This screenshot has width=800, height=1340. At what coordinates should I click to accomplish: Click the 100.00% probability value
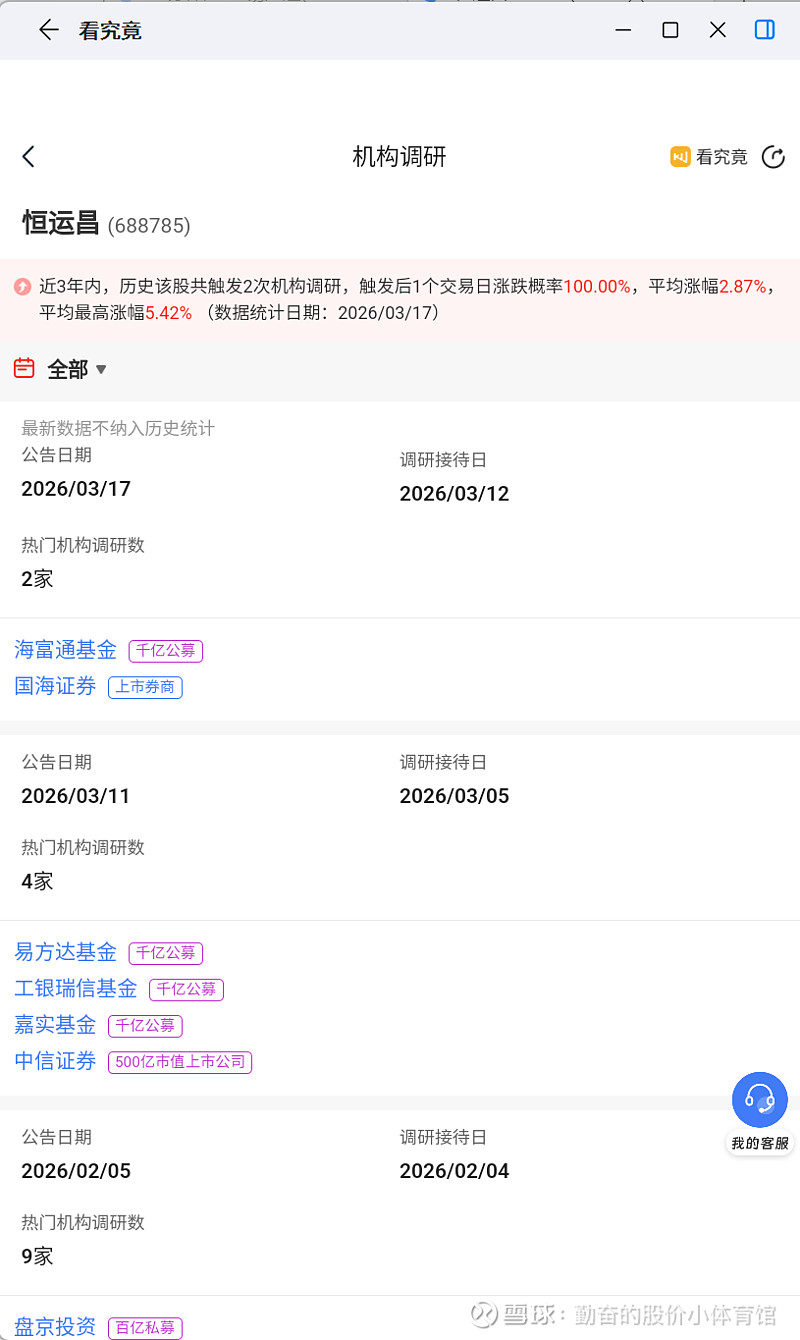click(597, 287)
